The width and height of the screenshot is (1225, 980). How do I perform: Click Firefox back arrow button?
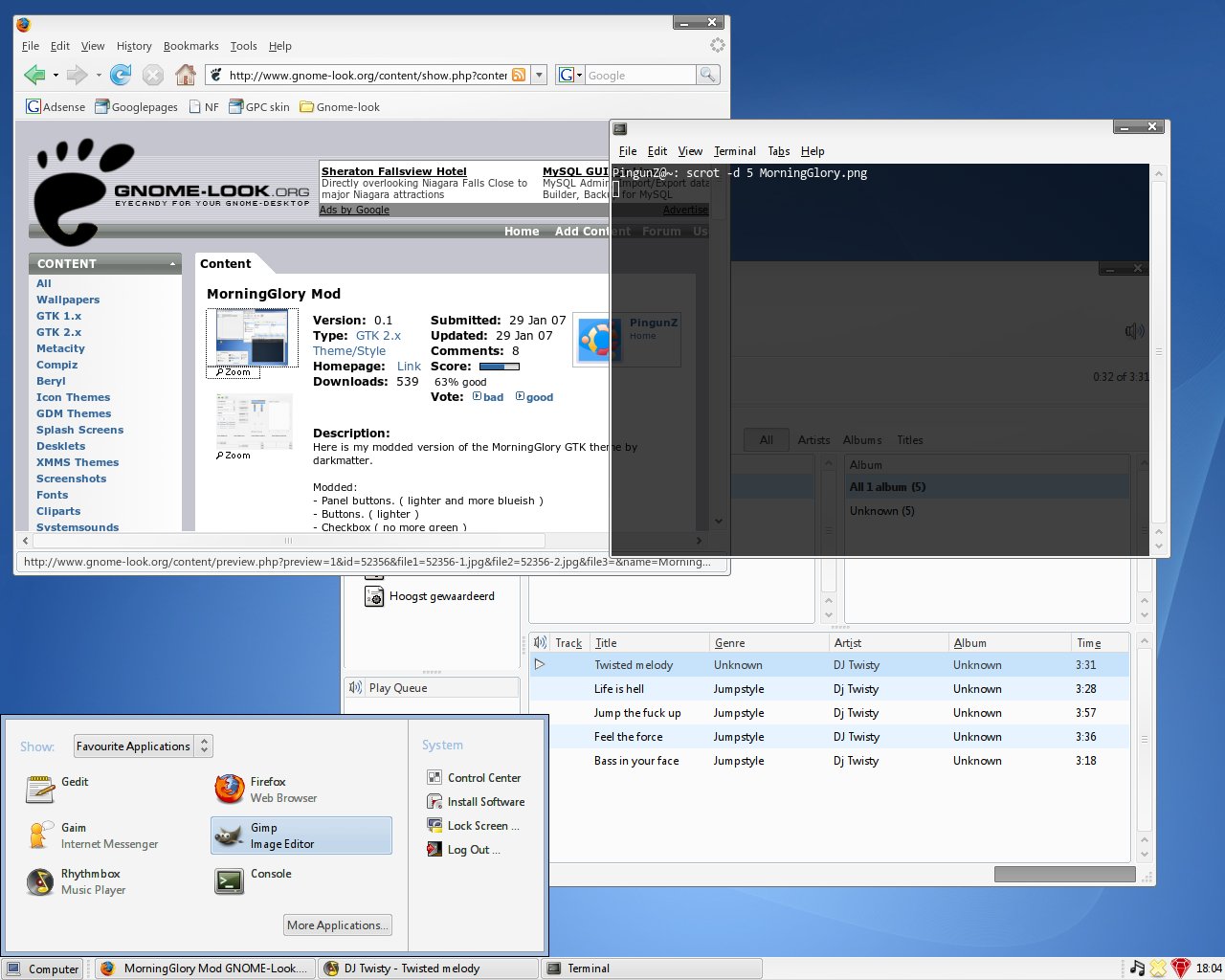[34, 75]
